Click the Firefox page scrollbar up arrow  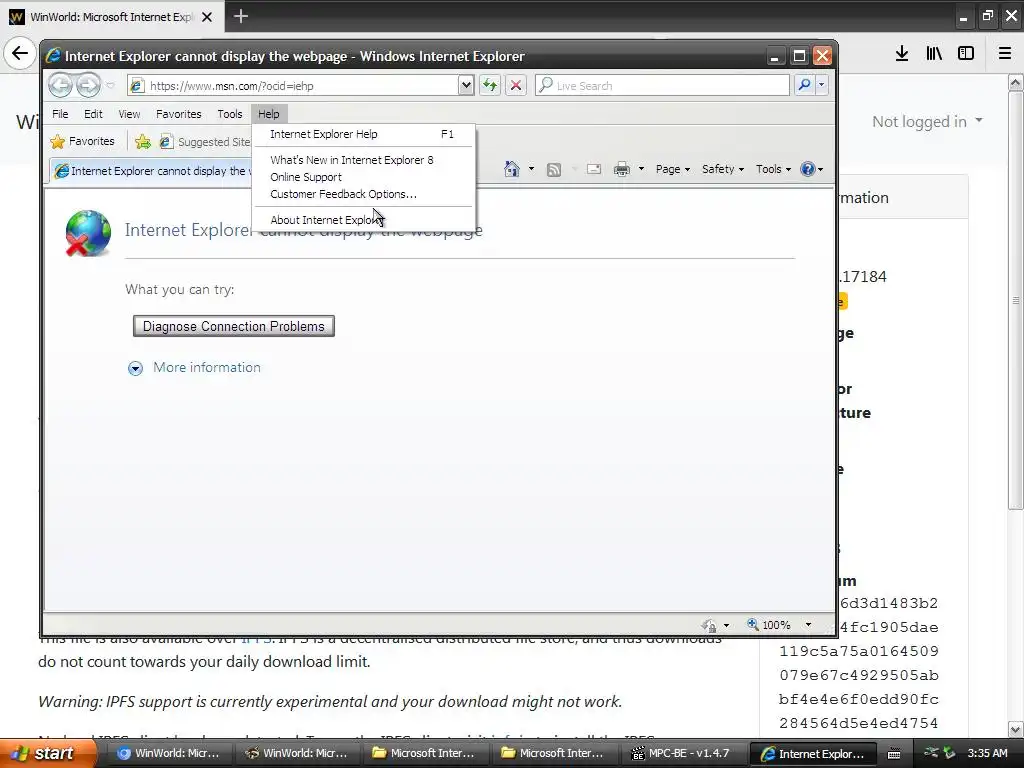pyautogui.click(x=1015, y=82)
